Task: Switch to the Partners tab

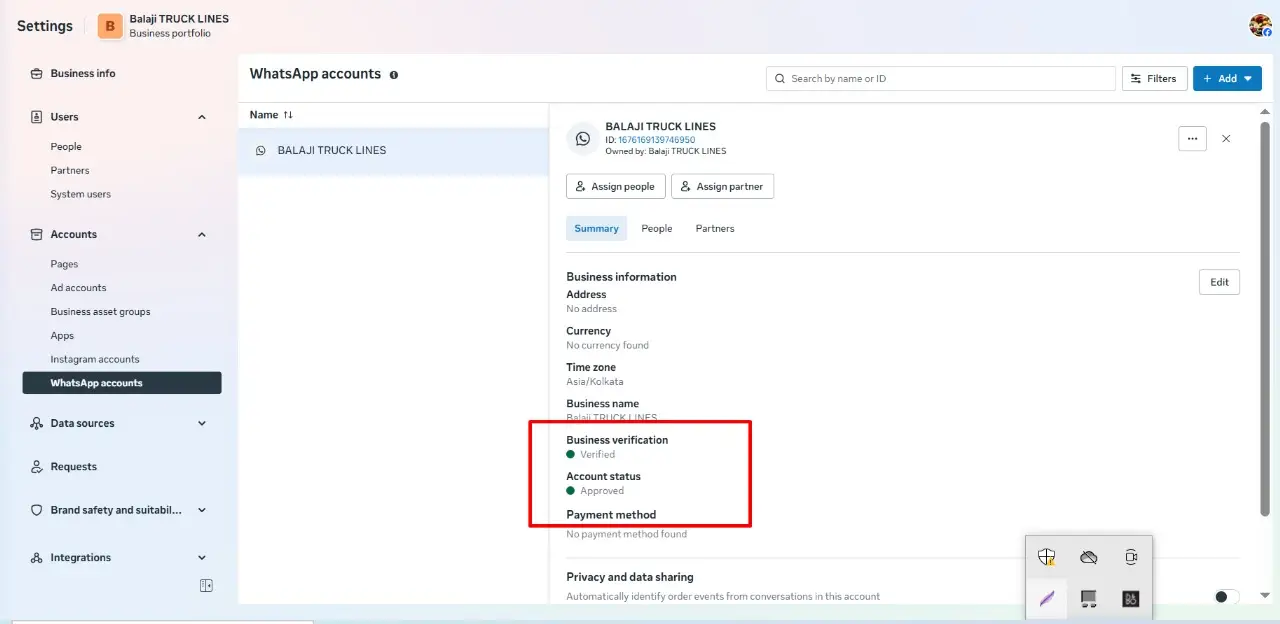Action: click(x=715, y=229)
